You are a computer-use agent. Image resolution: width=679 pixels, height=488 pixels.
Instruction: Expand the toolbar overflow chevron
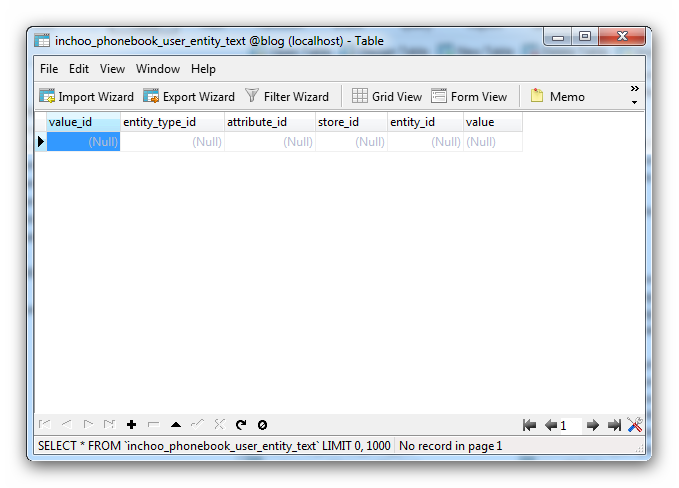[634, 95]
